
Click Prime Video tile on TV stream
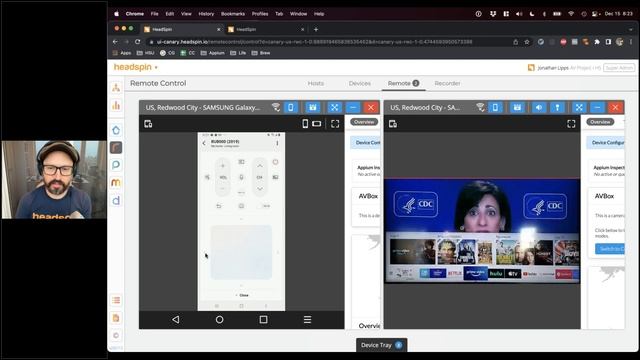click(476, 273)
